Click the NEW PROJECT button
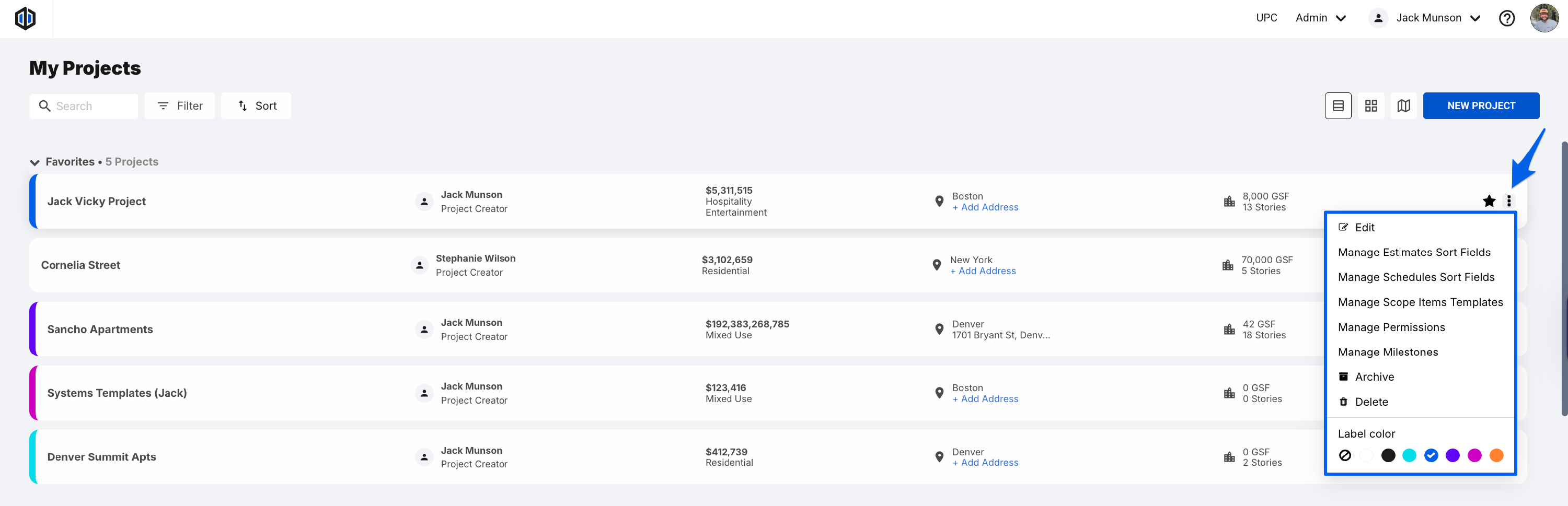 (1480, 106)
